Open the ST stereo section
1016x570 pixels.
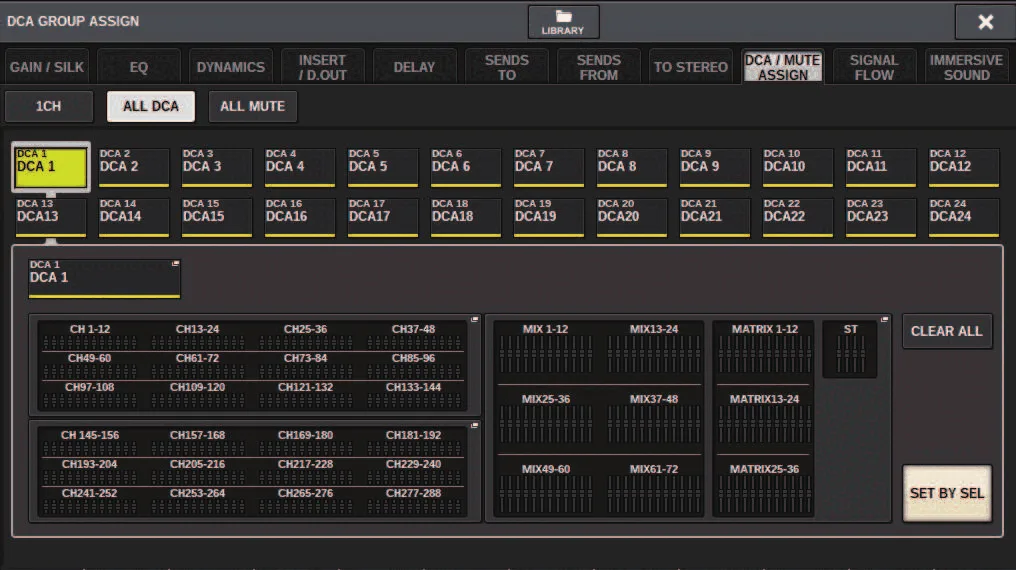coord(850,348)
